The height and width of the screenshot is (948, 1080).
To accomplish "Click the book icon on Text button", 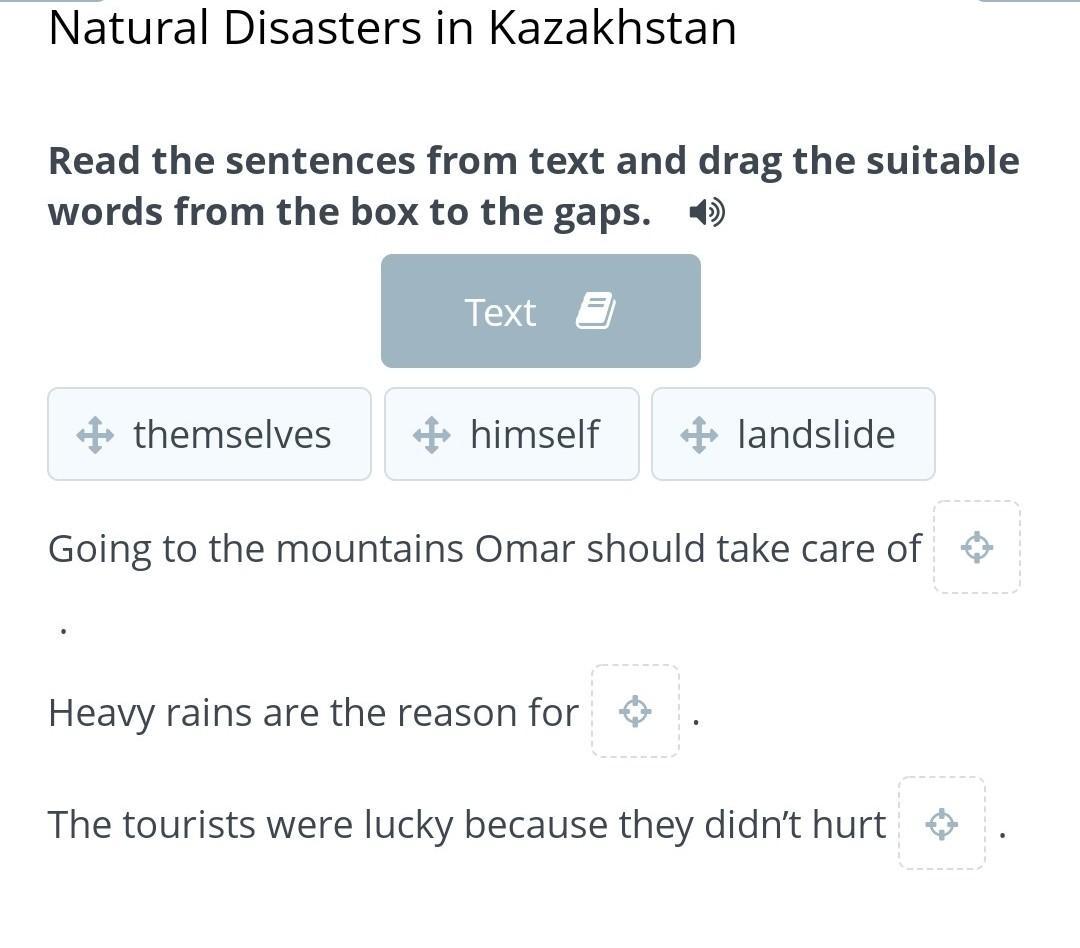I will 596,311.
